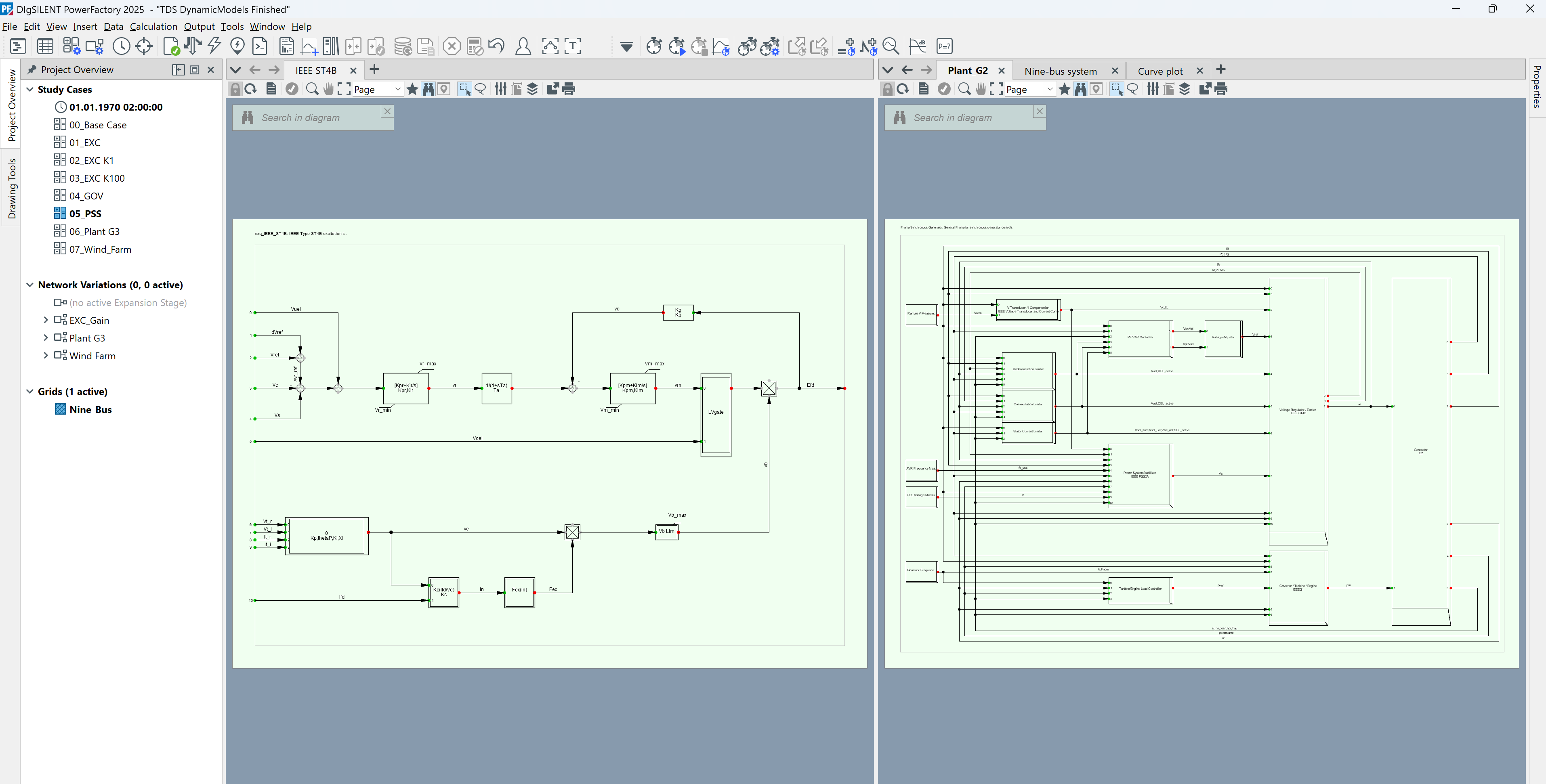The height and width of the screenshot is (784, 1546).
Task: Toggle the diagram freeze padlock
Action: tap(236, 89)
